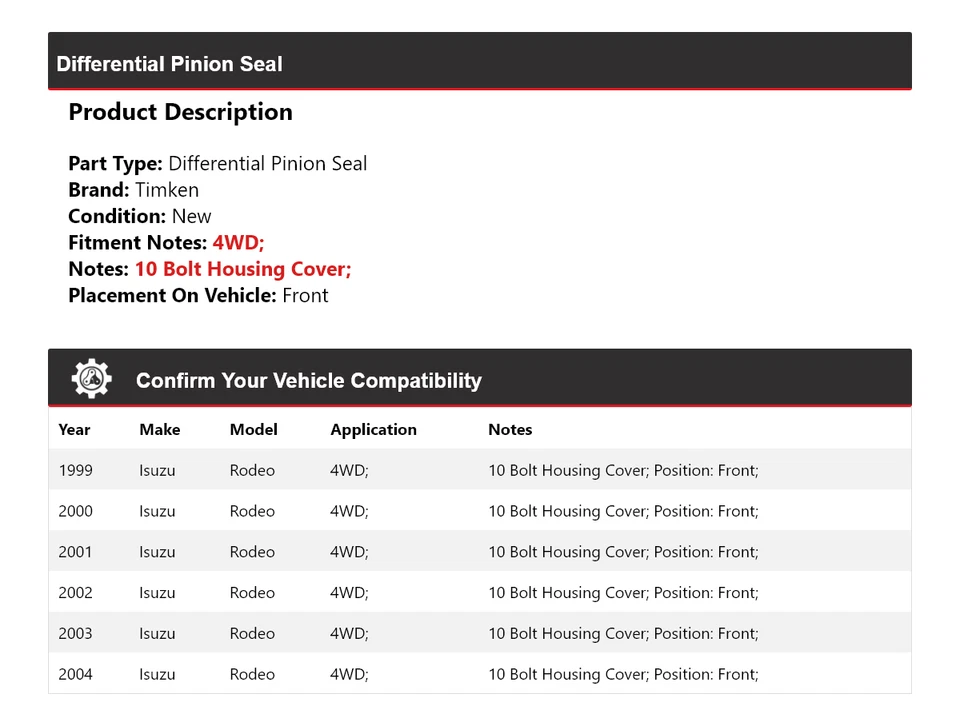
Task: Click the 2002 year cell
Action: coord(75,593)
